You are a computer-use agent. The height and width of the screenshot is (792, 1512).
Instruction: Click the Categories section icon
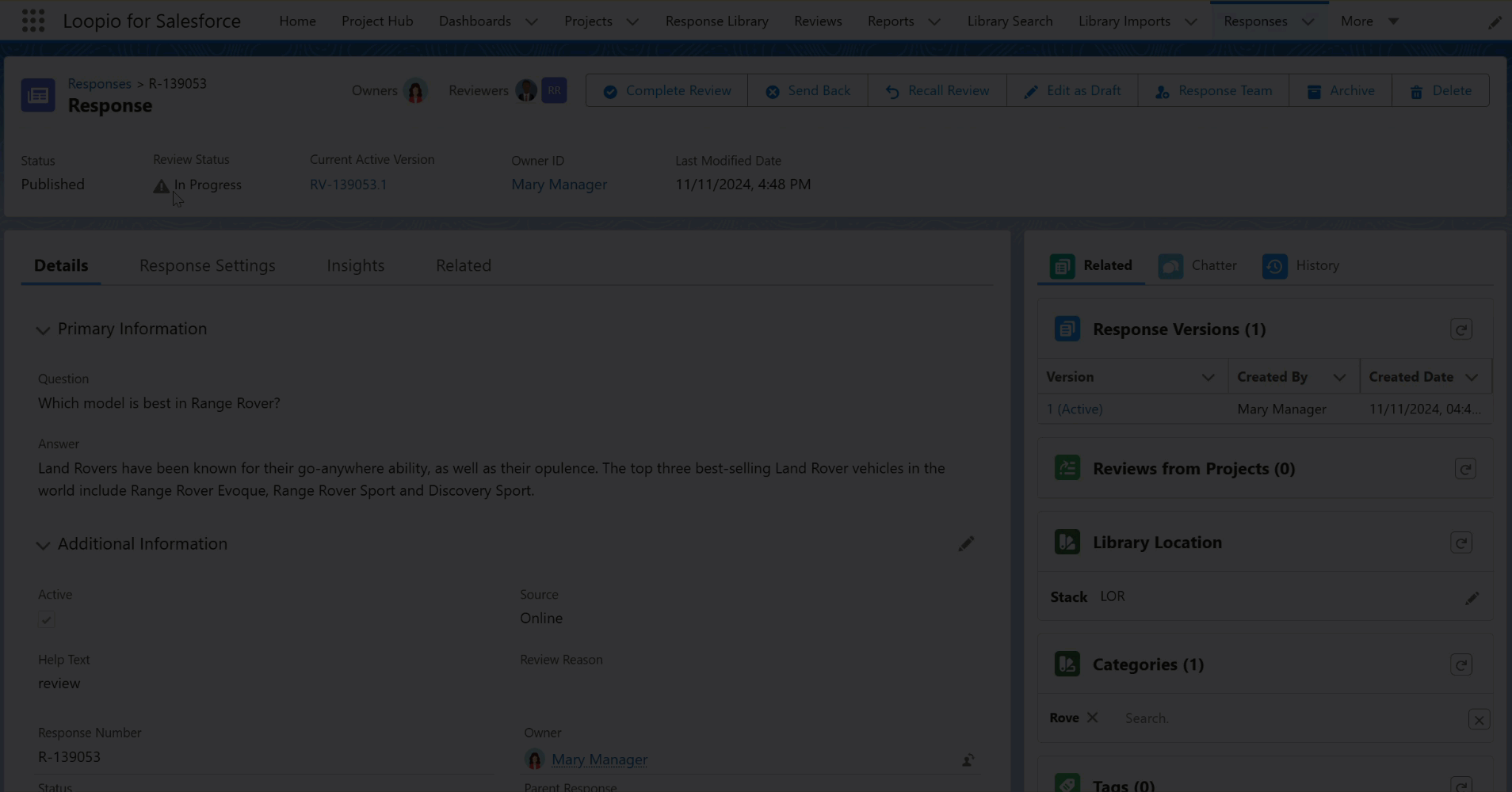(1067, 664)
